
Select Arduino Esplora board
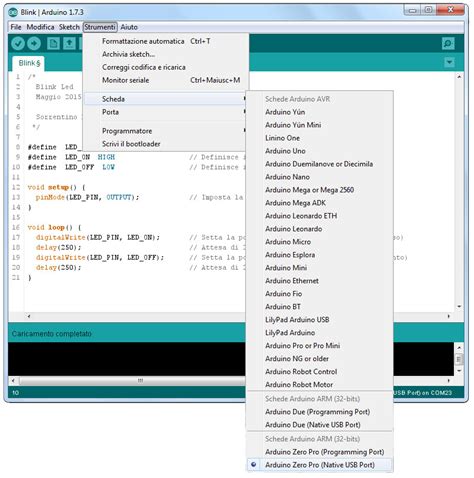tap(320, 255)
